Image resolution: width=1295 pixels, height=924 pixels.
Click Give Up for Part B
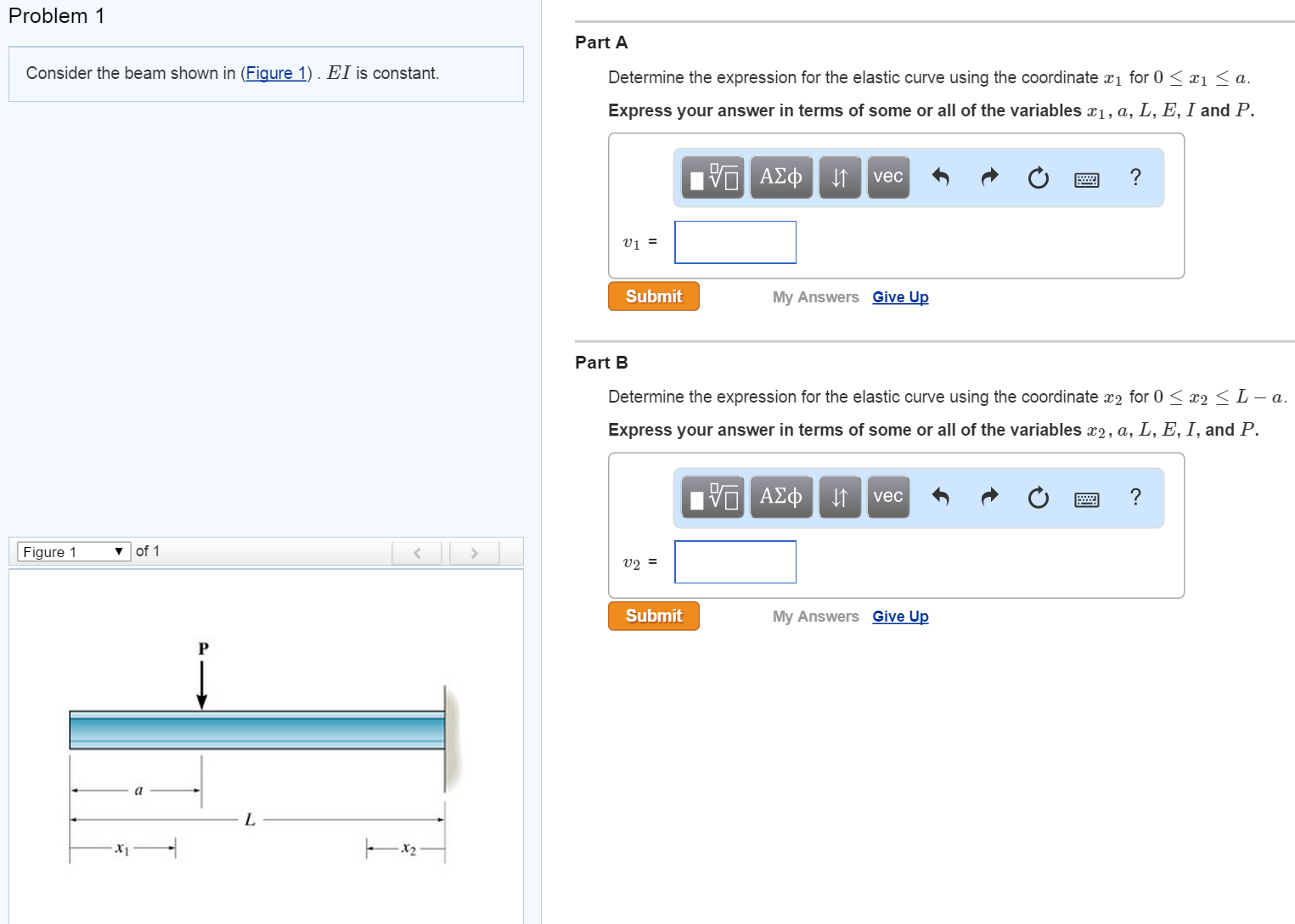click(899, 616)
